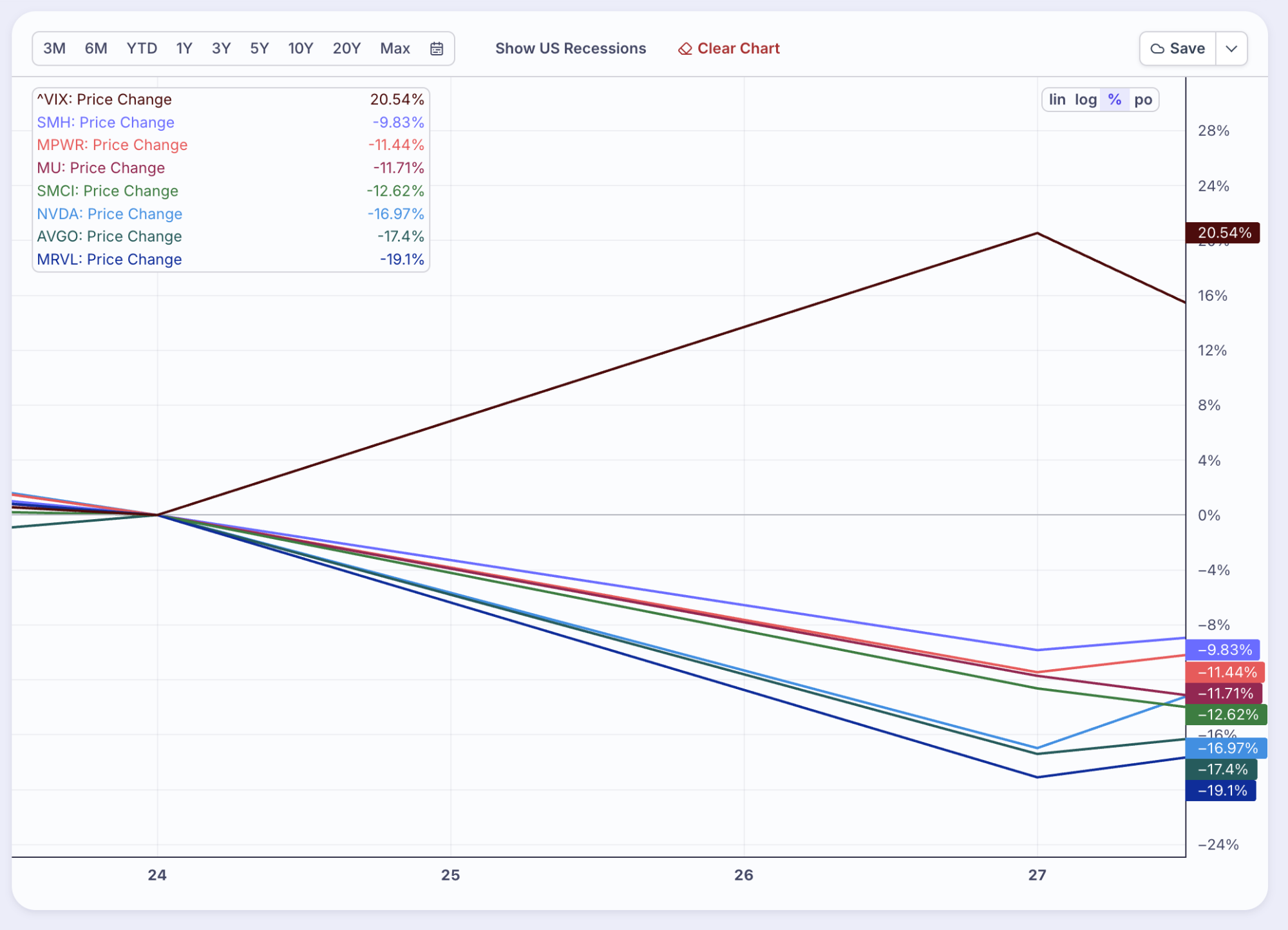Click the MRVL Price Change legend entry
Screen dimensions: 1288x930
[x=109, y=260]
